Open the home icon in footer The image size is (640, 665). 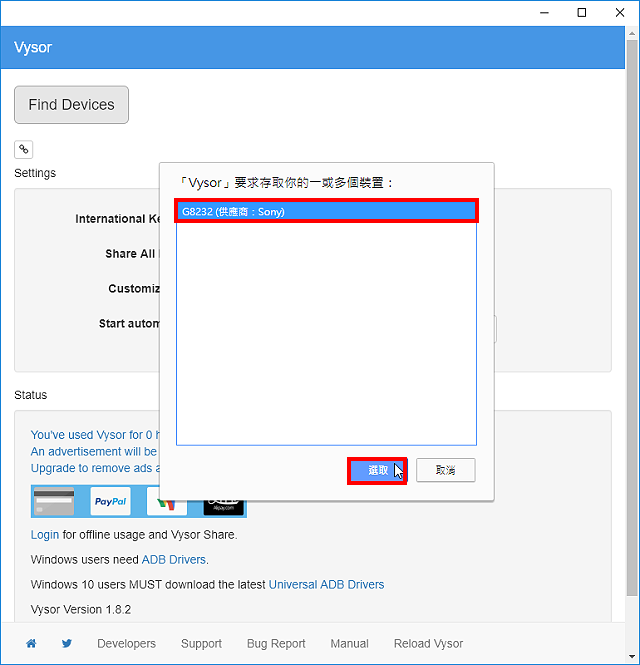pyautogui.click(x=31, y=643)
